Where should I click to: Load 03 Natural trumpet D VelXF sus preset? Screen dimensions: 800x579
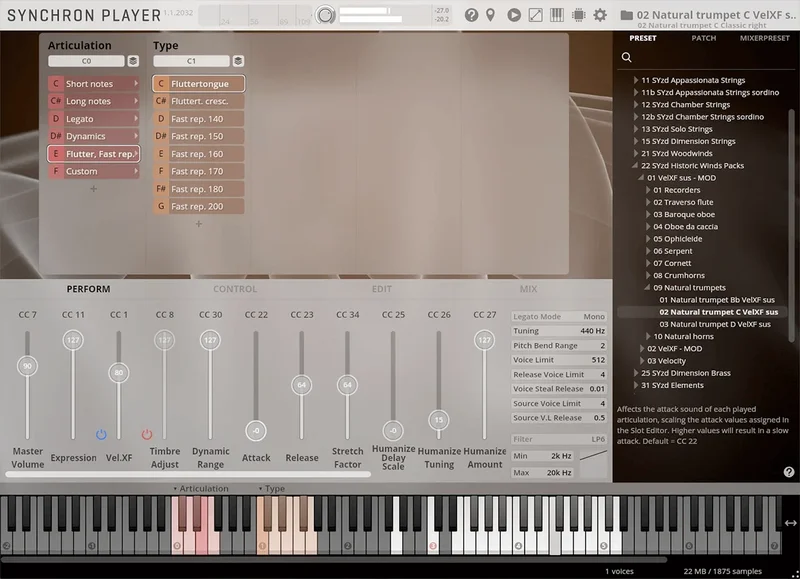point(715,324)
